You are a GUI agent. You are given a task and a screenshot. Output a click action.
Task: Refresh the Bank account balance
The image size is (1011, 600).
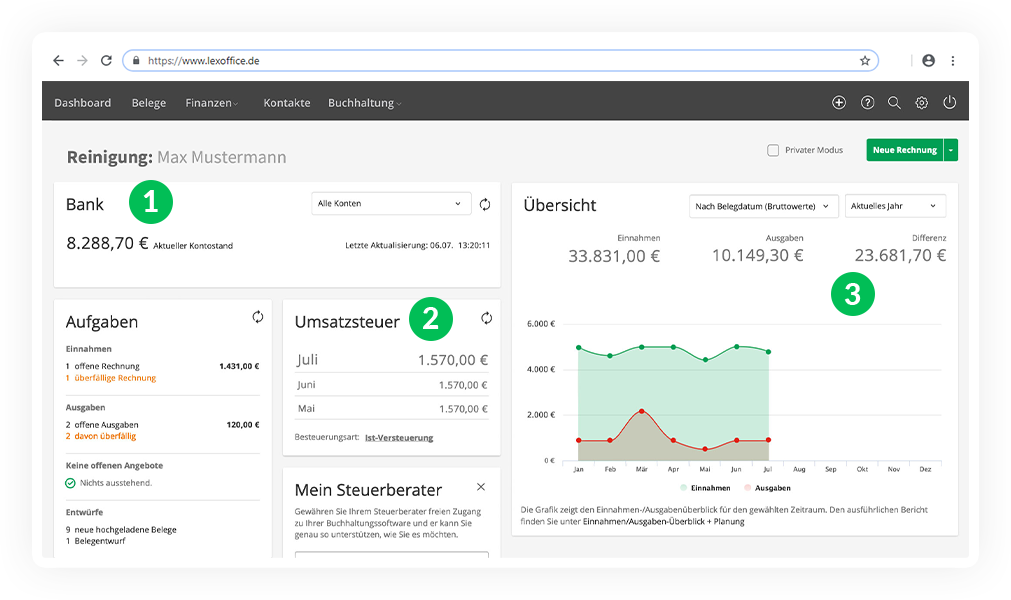coord(485,204)
